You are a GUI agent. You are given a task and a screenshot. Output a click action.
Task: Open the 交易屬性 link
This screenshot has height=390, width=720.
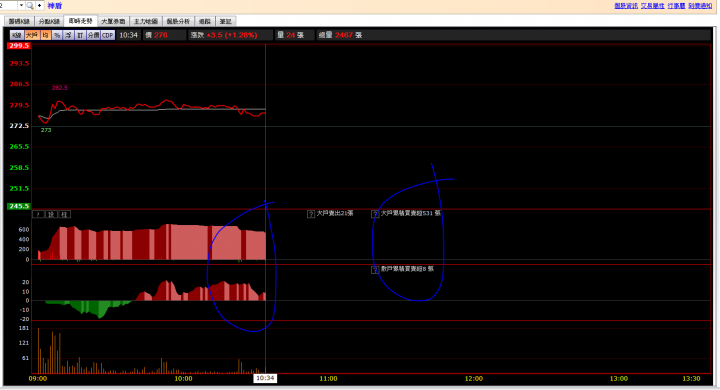tap(652, 6)
